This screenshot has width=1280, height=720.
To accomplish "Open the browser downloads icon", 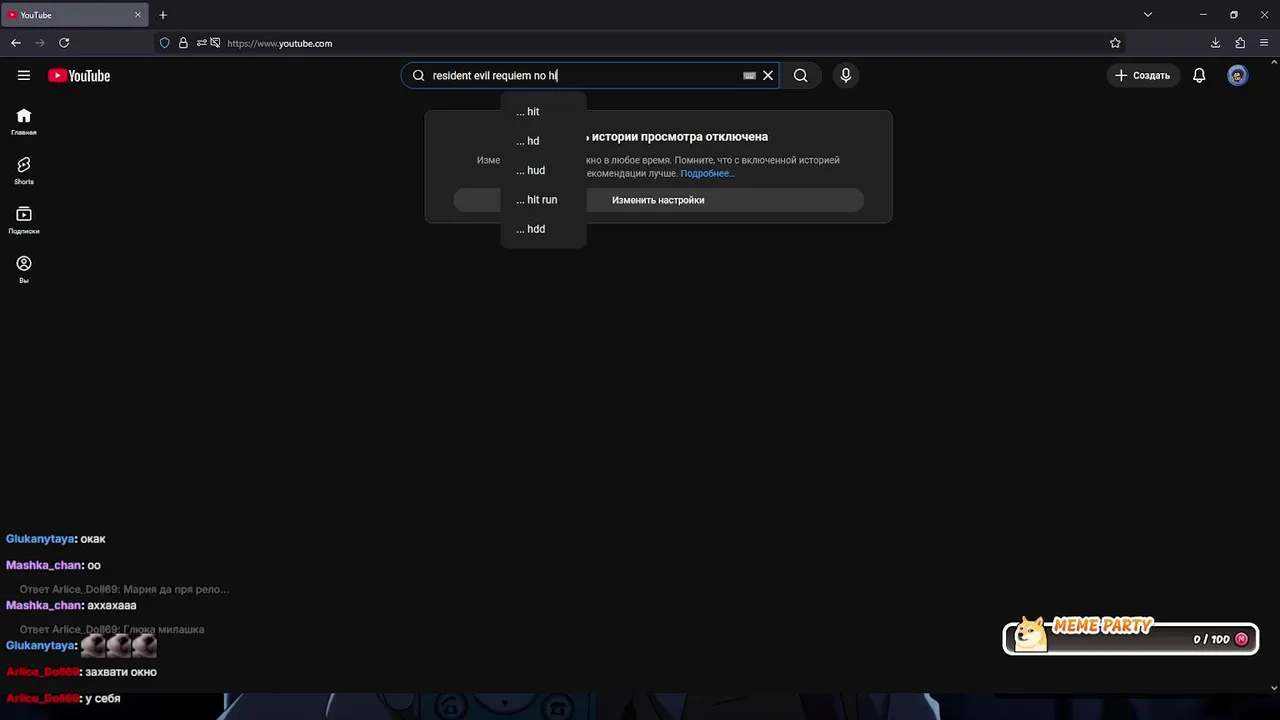I will (1215, 43).
